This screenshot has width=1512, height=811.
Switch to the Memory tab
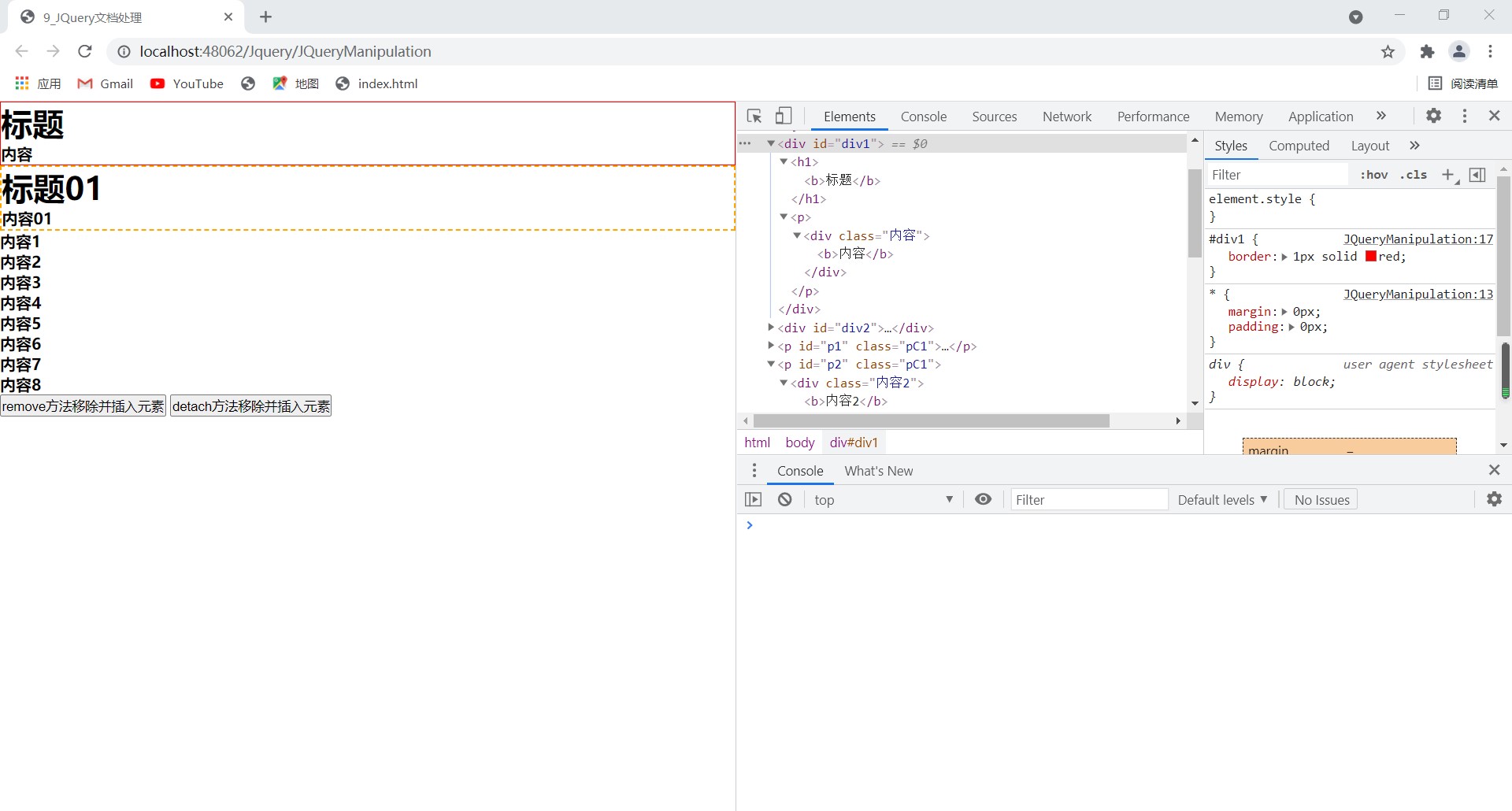1239,117
